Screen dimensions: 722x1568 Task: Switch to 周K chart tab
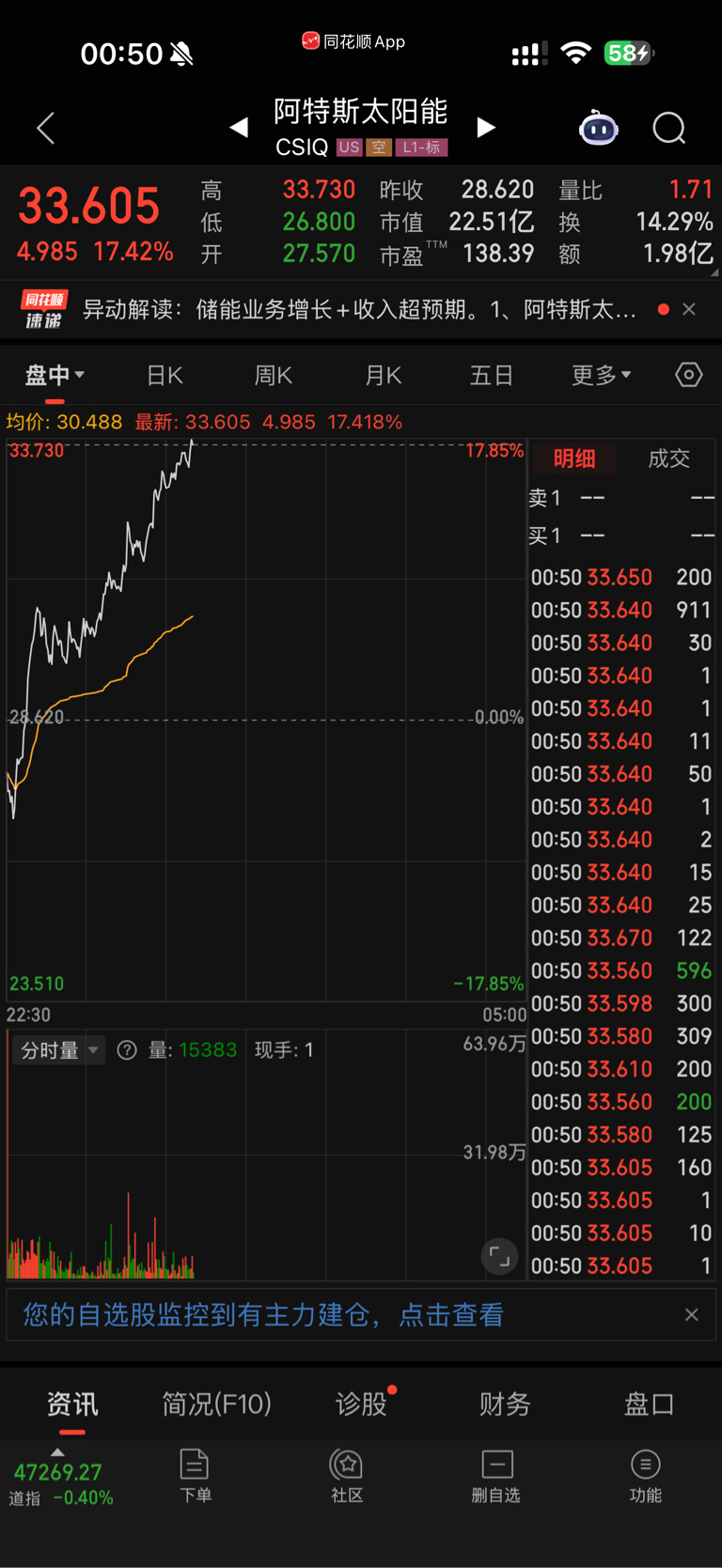tap(274, 376)
